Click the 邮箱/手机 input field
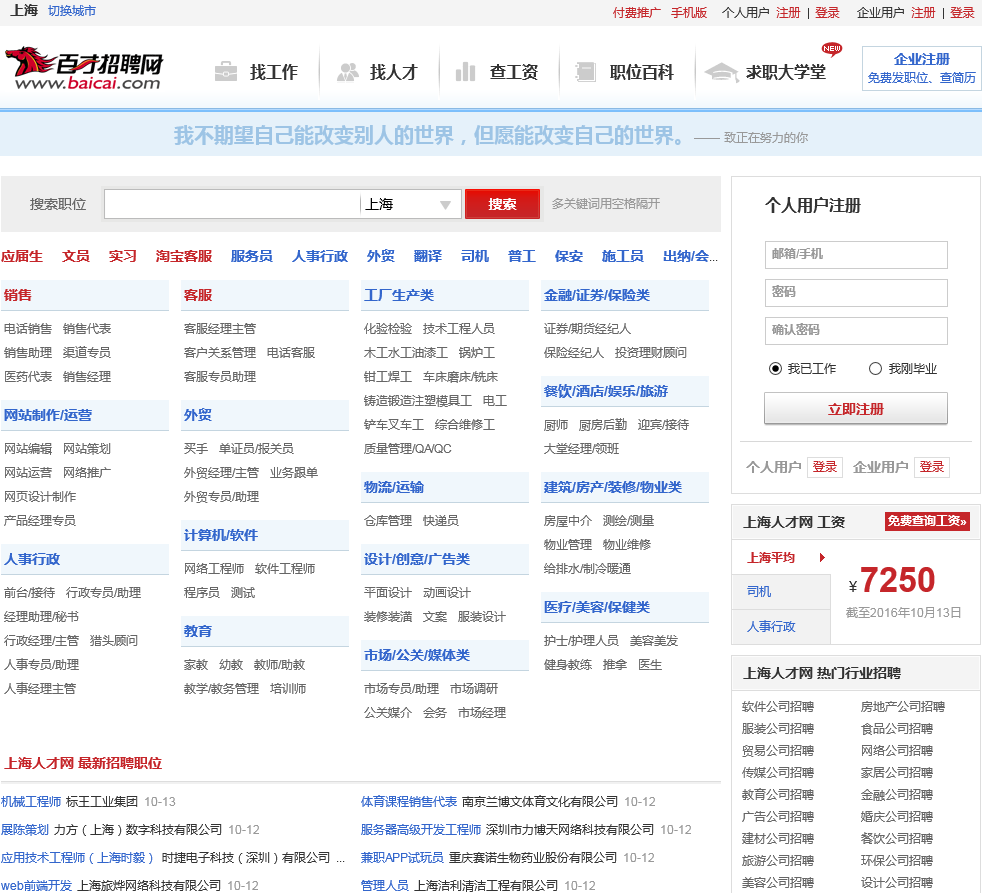Image resolution: width=982 pixels, height=893 pixels. tap(855, 255)
